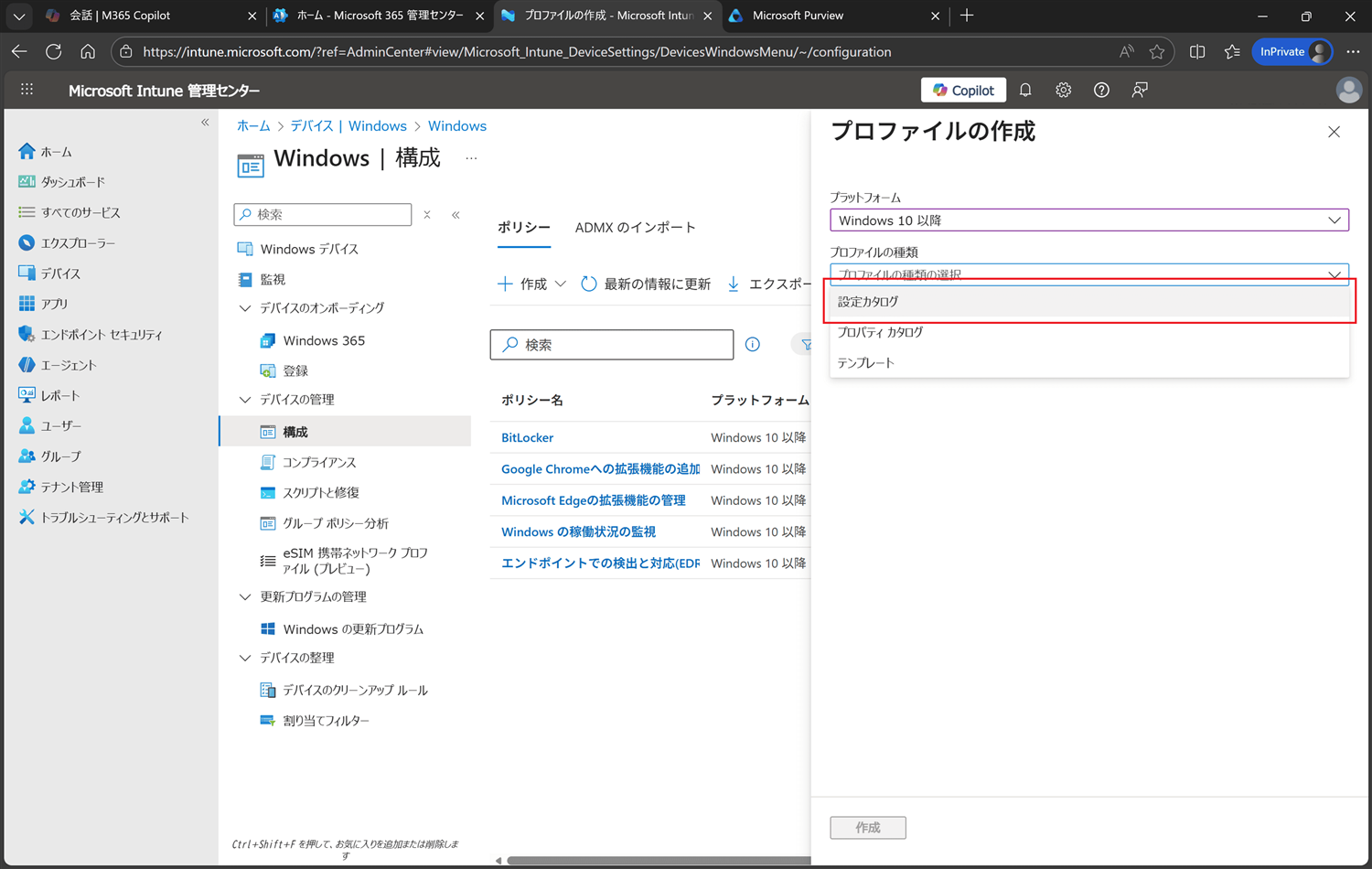Open the notifications bell
Image resolution: width=1372 pixels, height=869 pixels.
coord(1025,90)
